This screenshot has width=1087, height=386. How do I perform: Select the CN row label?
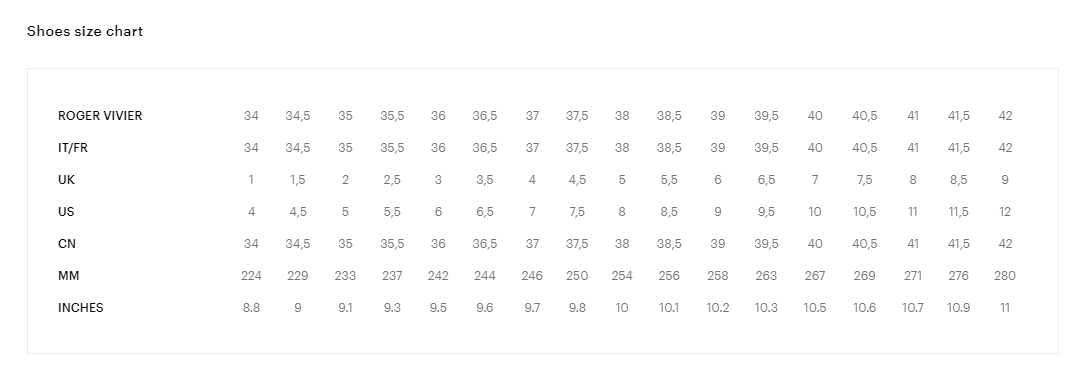67,243
